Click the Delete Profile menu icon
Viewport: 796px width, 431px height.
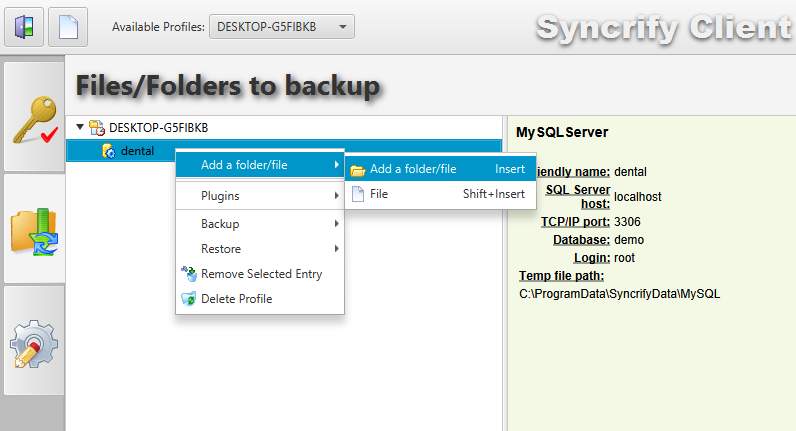(x=188, y=299)
